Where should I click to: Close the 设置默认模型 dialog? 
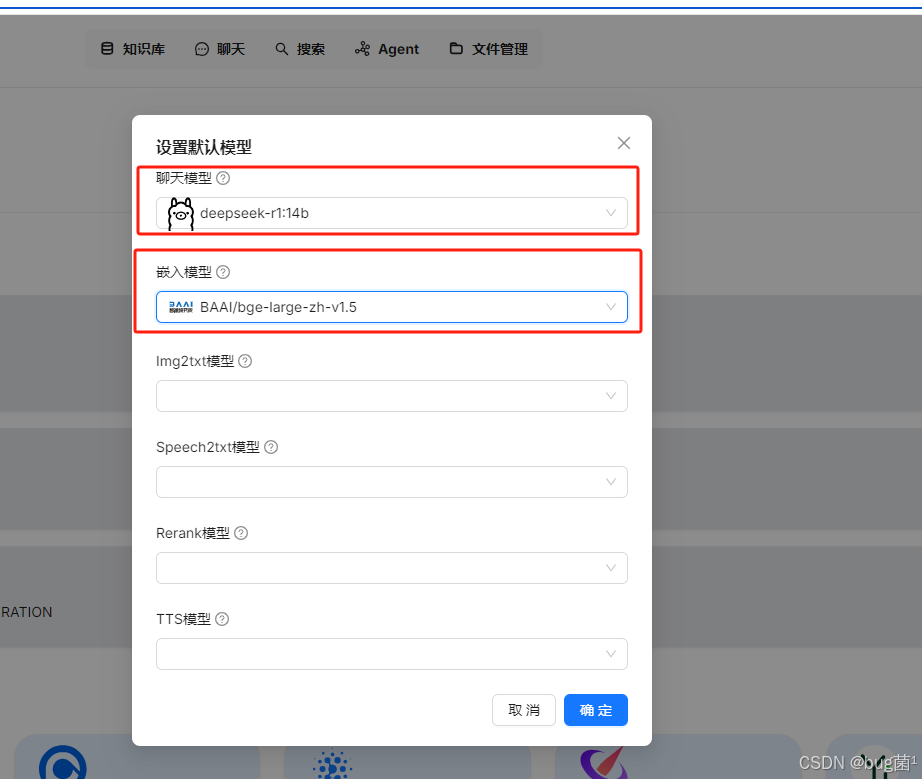pyautogui.click(x=624, y=143)
